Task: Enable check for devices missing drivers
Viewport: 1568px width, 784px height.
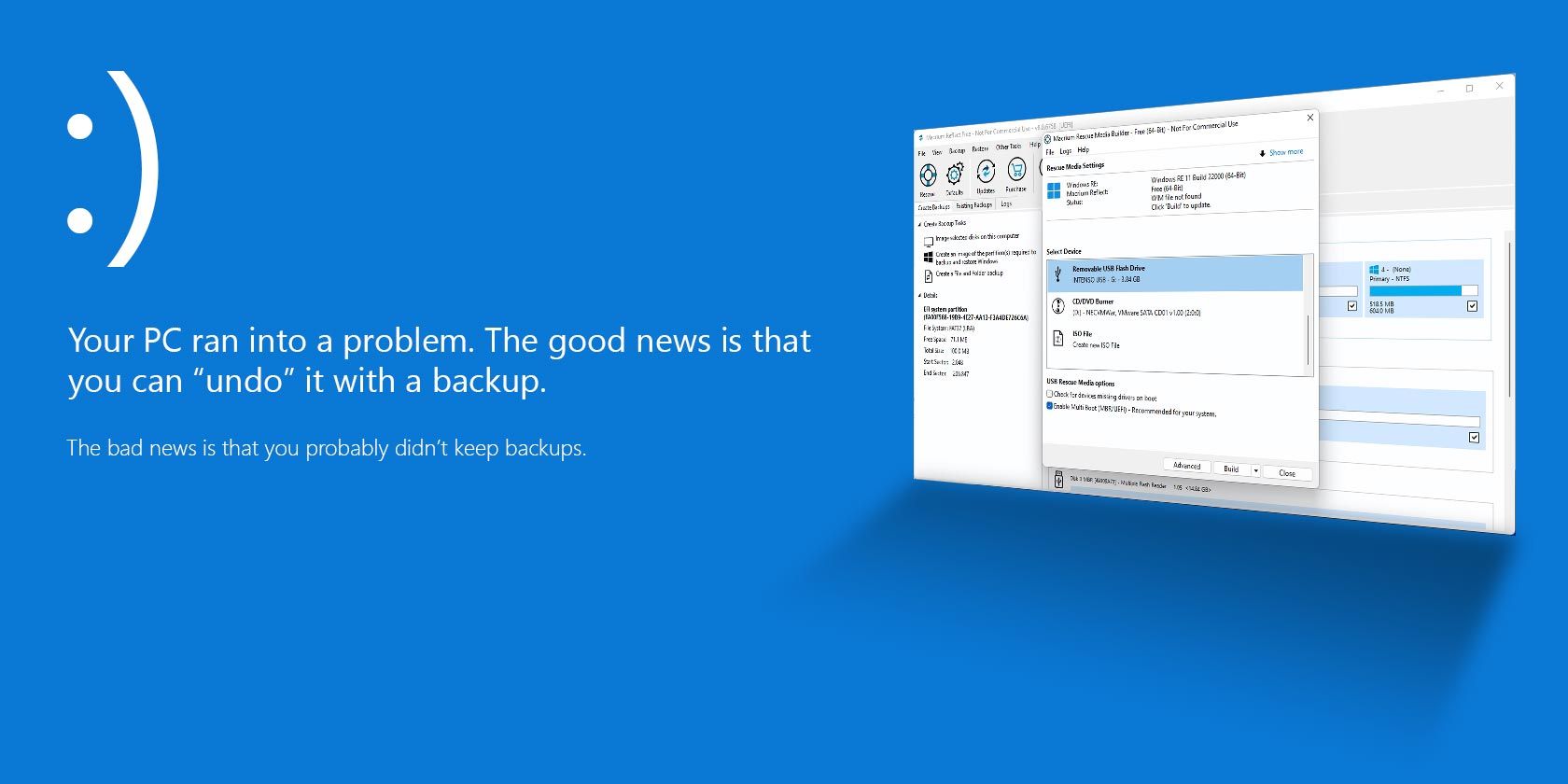Action: click(1050, 395)
